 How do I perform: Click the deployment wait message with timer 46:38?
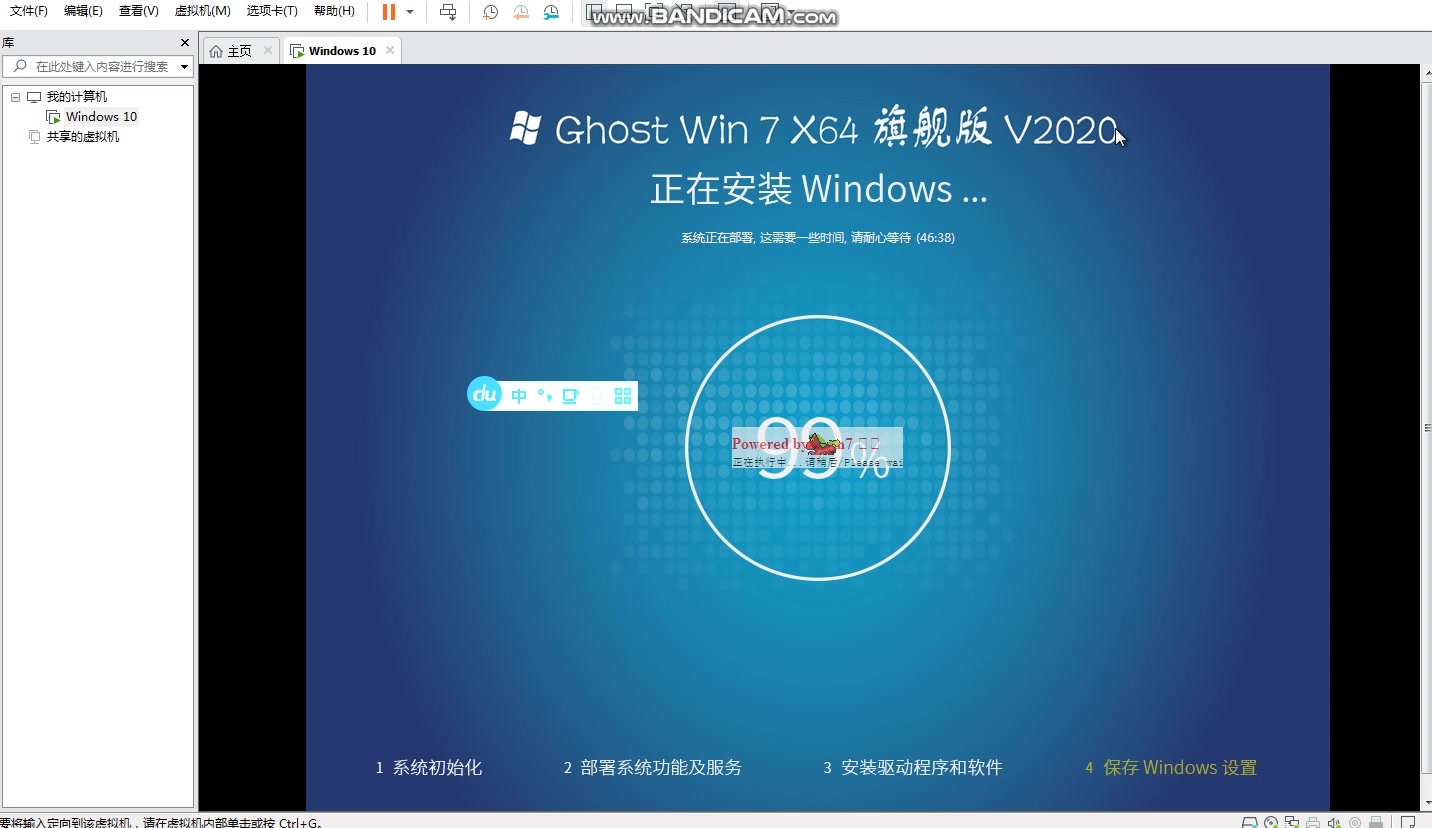(x=818, y=238)
